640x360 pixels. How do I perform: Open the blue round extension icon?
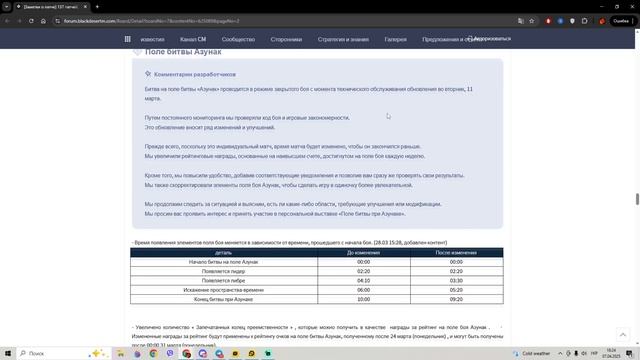(560, 21)
